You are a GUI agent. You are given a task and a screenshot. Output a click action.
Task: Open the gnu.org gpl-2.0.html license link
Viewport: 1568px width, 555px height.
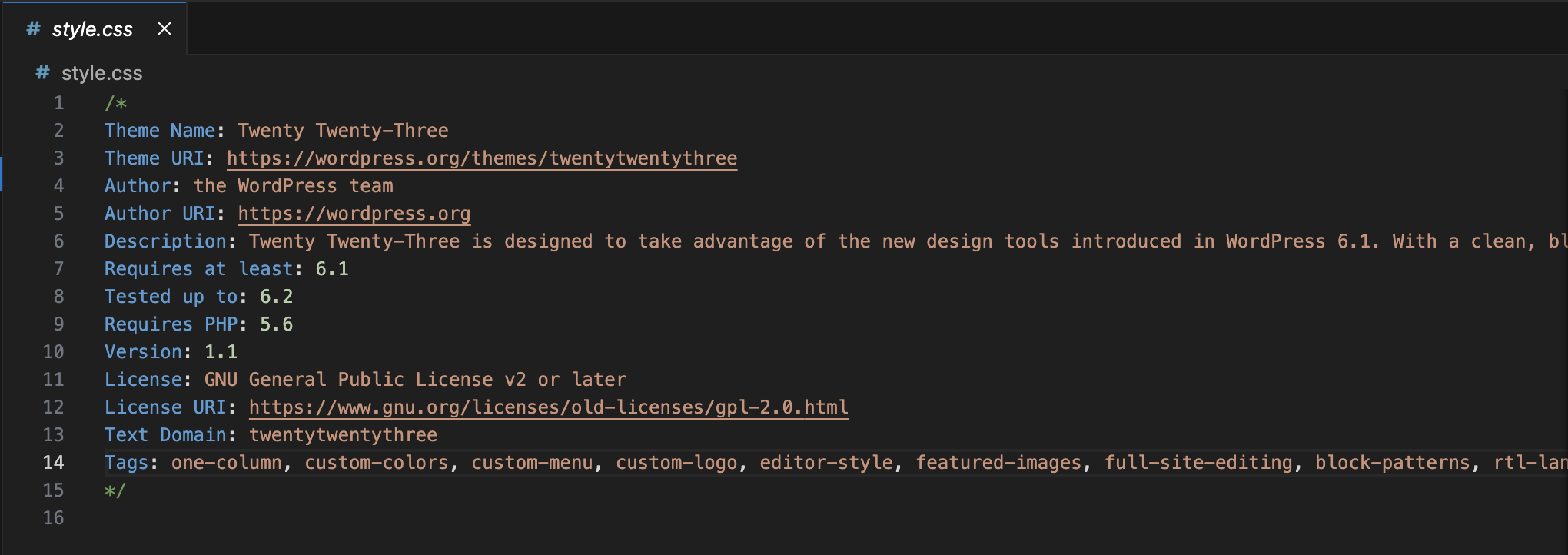(x=549, y=407)
